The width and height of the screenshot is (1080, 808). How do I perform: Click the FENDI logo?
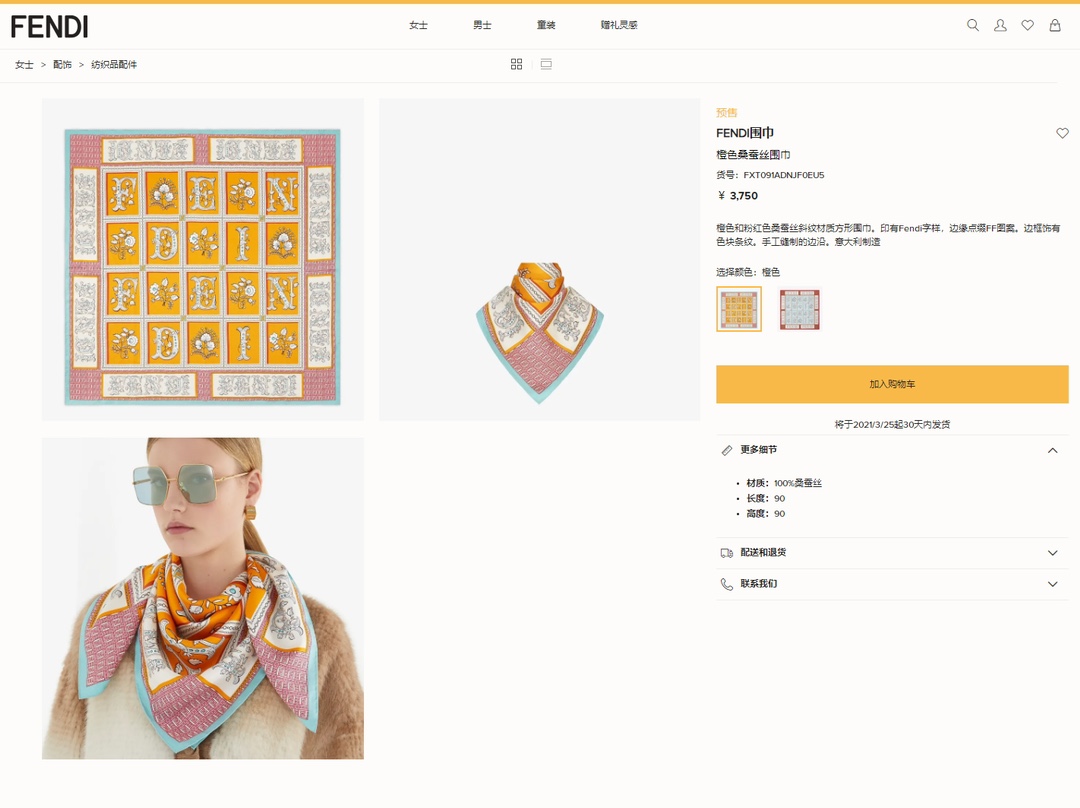[49, 26]
